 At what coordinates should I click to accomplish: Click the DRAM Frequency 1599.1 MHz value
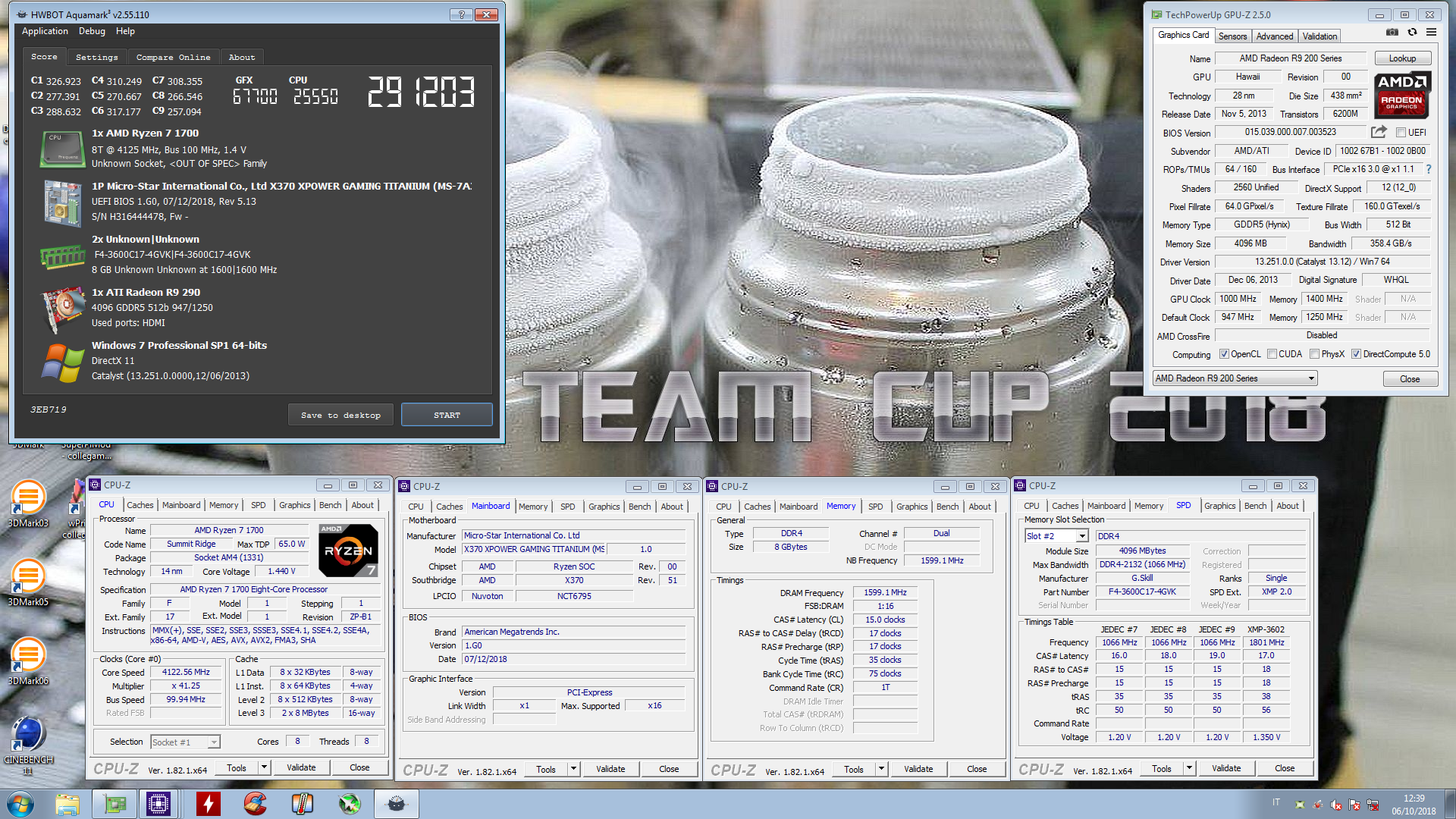(x=885, y=593)
